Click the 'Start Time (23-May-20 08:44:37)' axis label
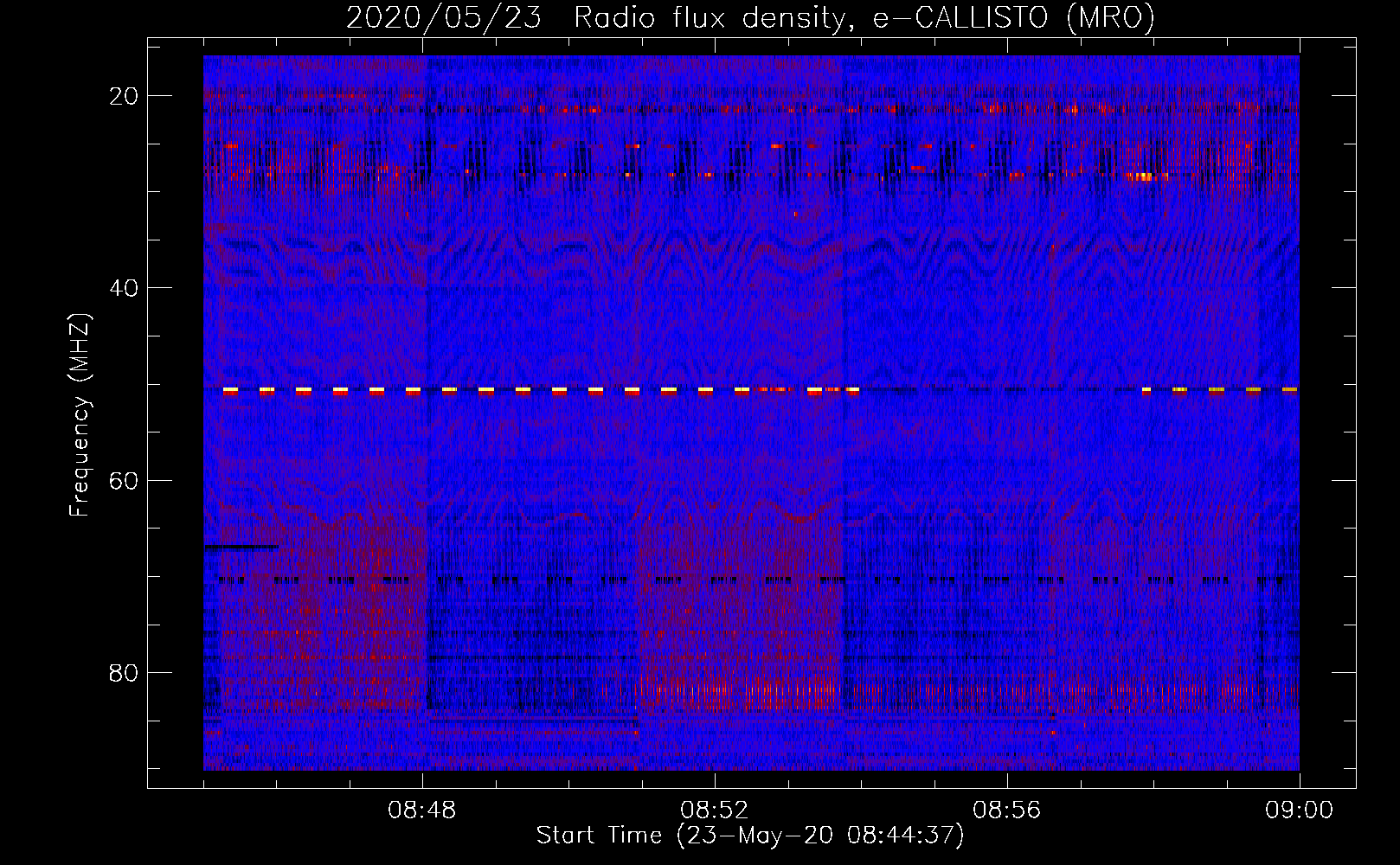The width and height of the screenshot is (1400, 865). [x=750, y=836]
